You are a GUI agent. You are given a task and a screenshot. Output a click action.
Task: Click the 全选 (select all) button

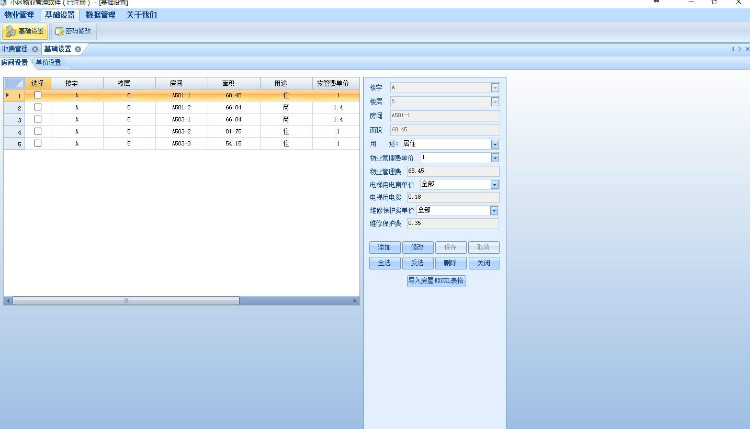tap(385, 263)
